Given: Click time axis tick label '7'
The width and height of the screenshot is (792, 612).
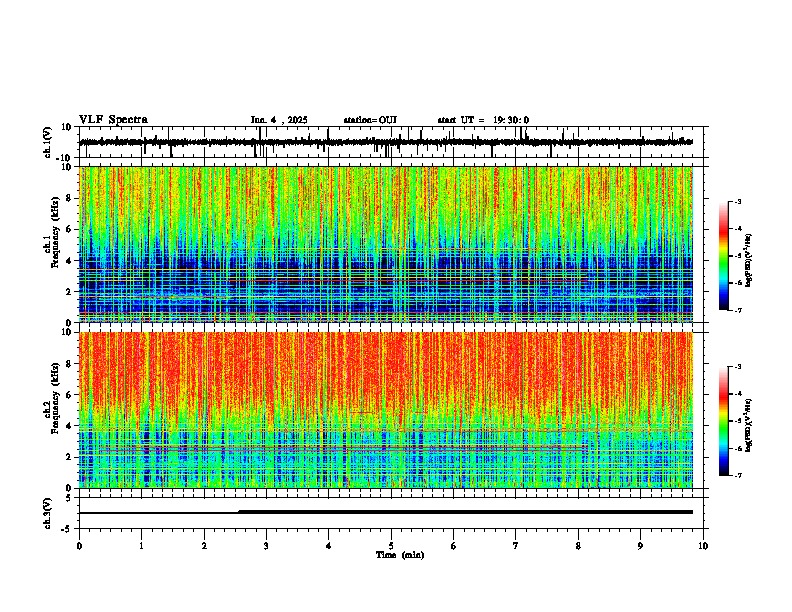Looking at the screenshot, I should pos(516,546).
